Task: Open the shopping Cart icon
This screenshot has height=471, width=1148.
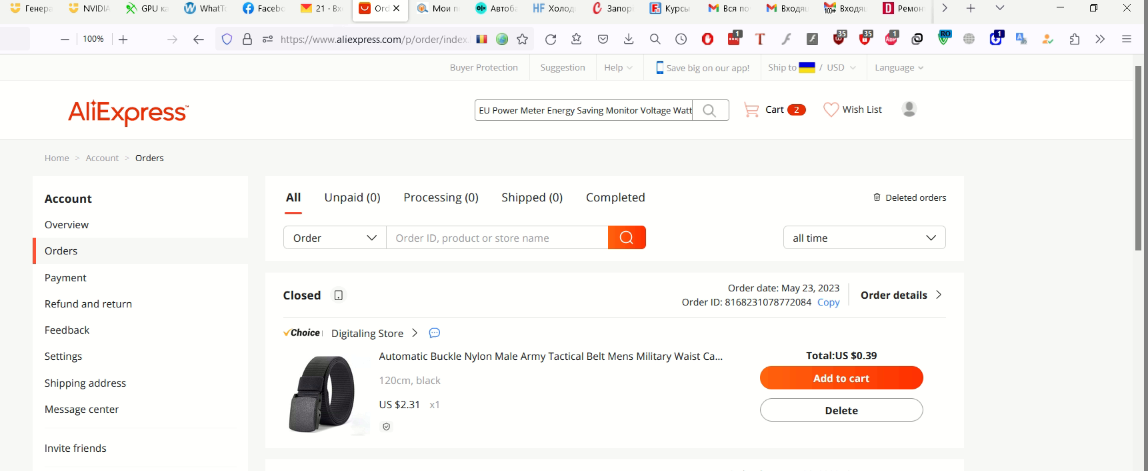Action: pos(750,110)
